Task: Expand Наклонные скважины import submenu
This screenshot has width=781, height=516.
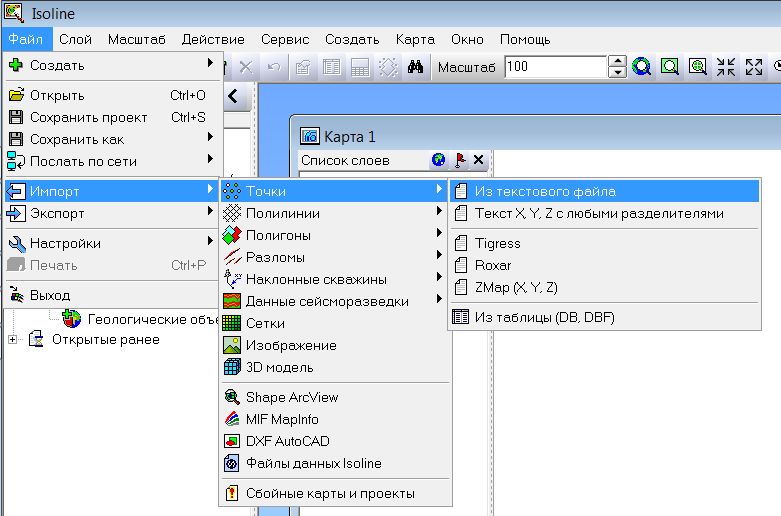Action: [335, 279]
